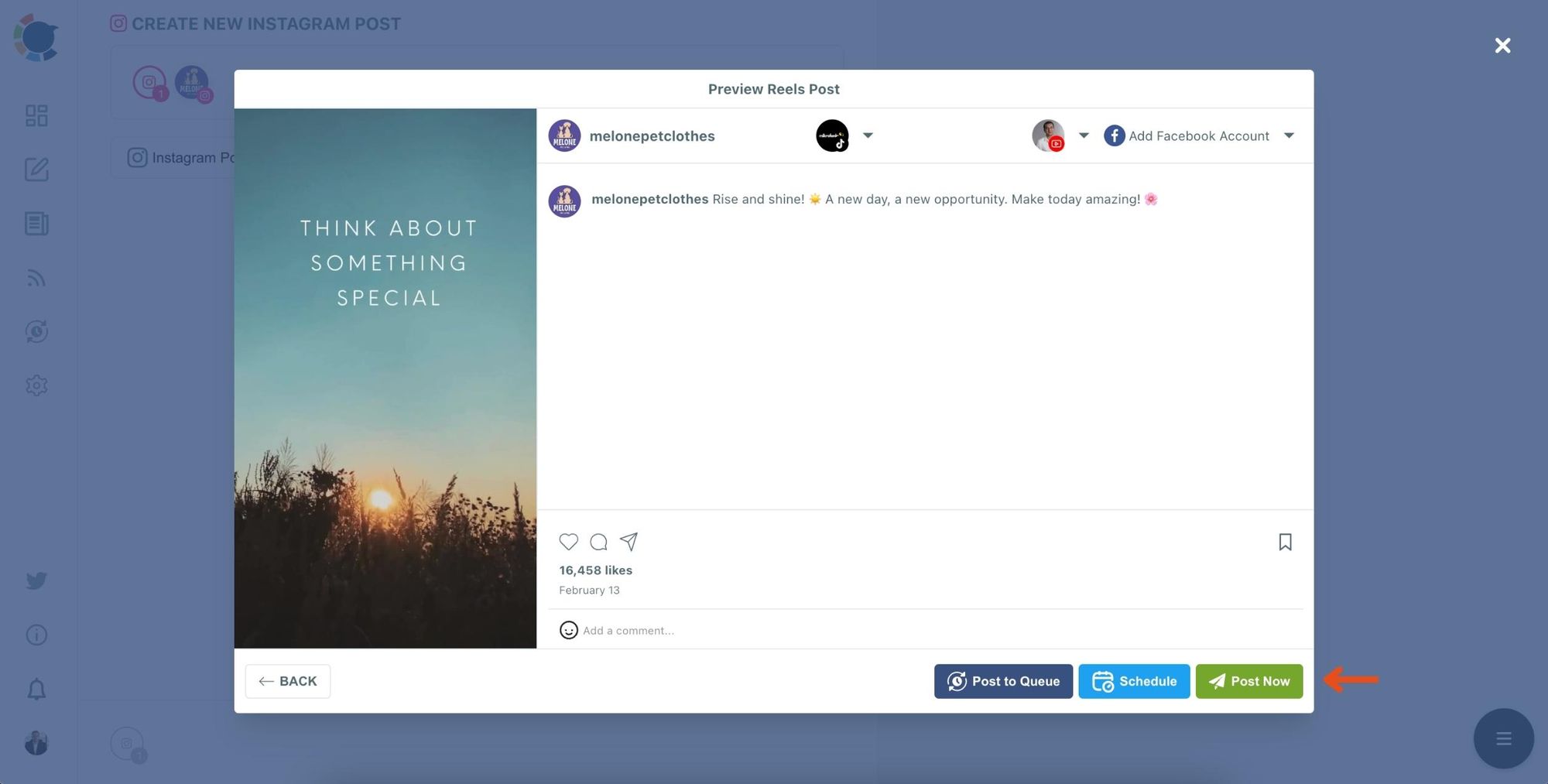
Task: Open the reel image preview thumbnail
Action: click(385, 378)
